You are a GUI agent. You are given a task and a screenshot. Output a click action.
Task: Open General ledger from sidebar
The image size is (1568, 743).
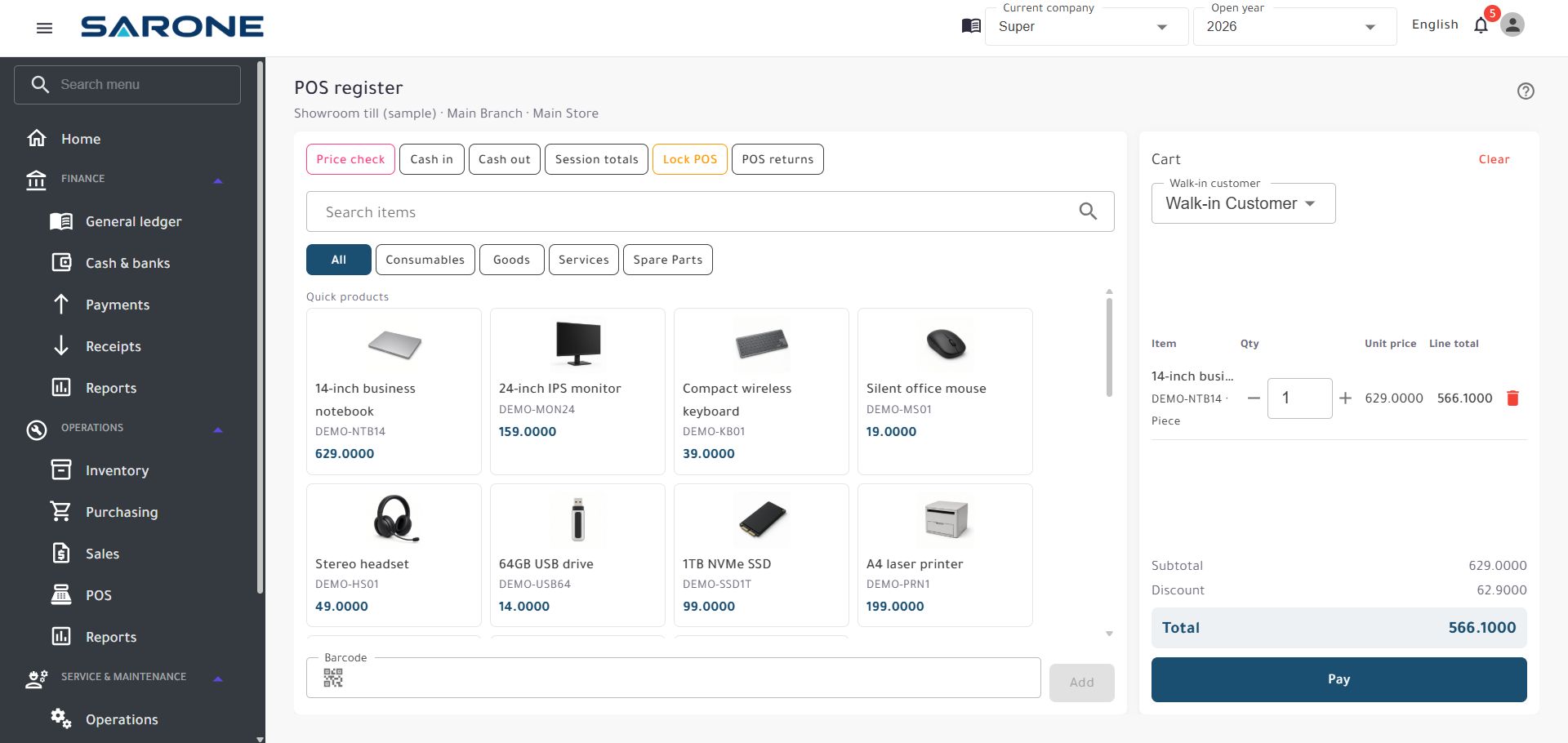[134, 221]
